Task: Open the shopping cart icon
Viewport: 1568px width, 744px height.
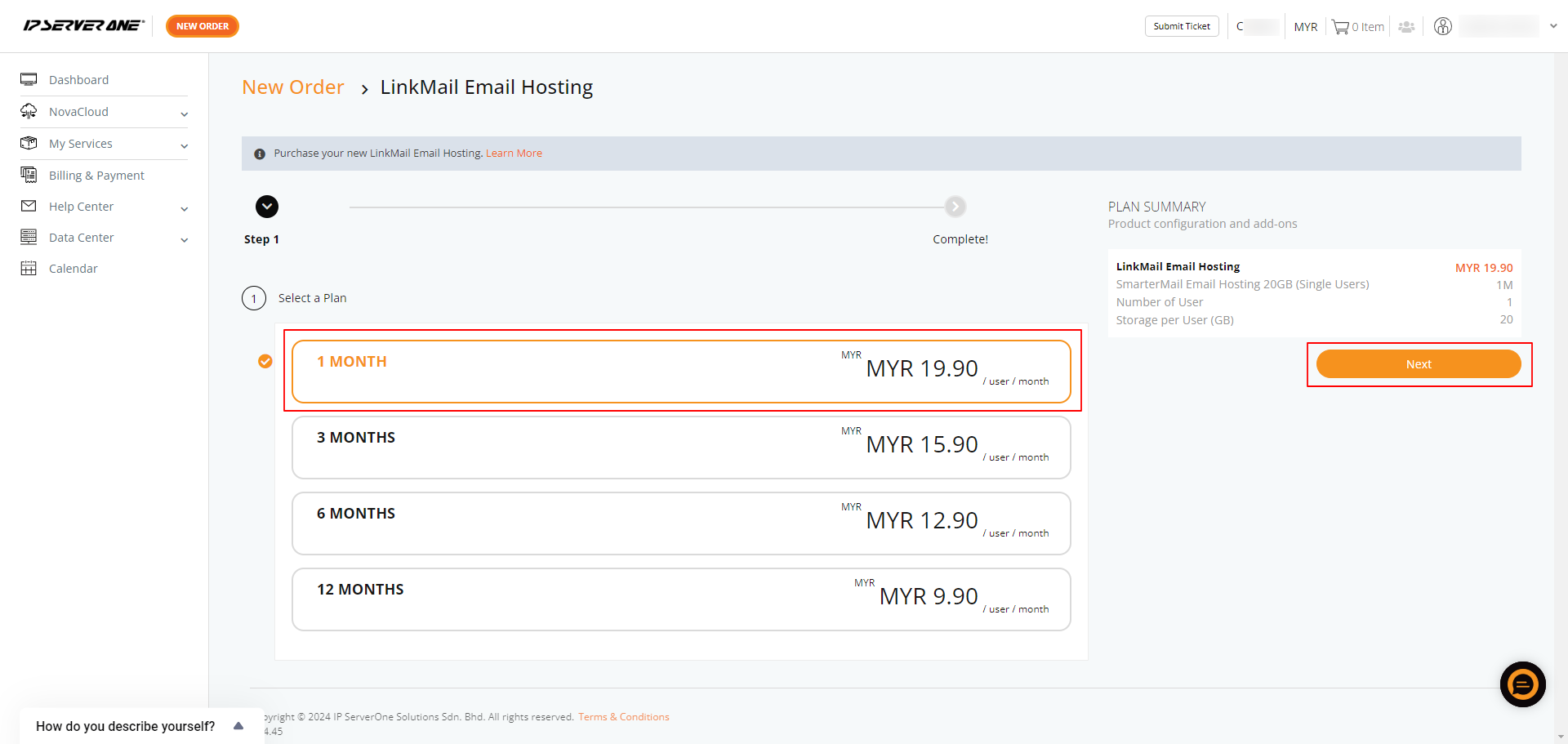Action: click(x=1340, y=27)
